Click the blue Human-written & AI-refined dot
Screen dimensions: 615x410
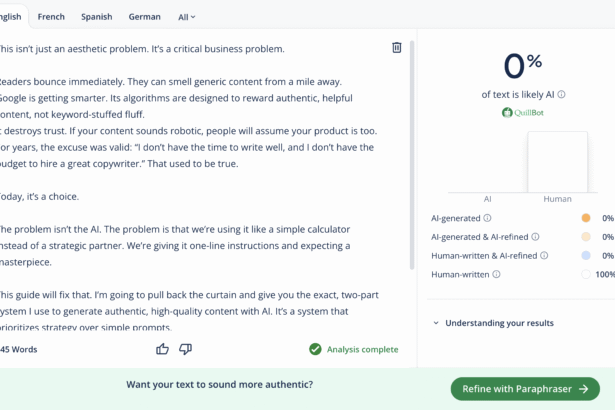[586, 255]
